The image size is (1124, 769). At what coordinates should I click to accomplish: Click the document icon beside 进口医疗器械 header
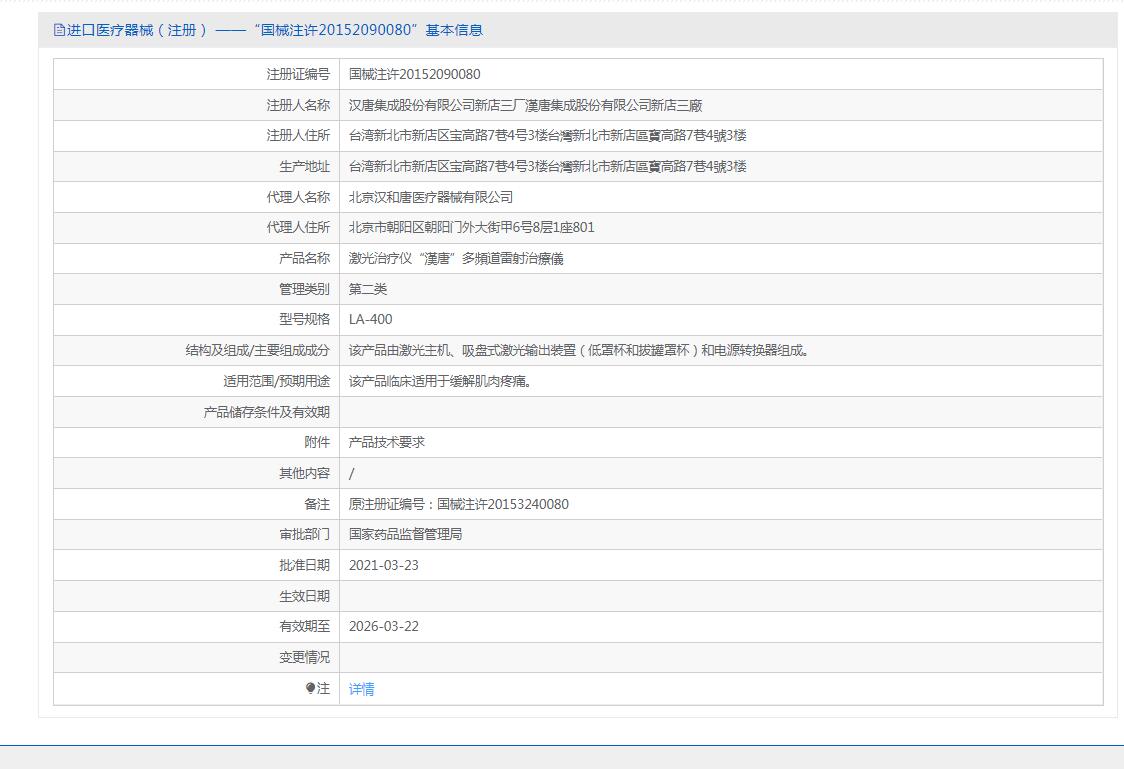click(x=59, y=30)
